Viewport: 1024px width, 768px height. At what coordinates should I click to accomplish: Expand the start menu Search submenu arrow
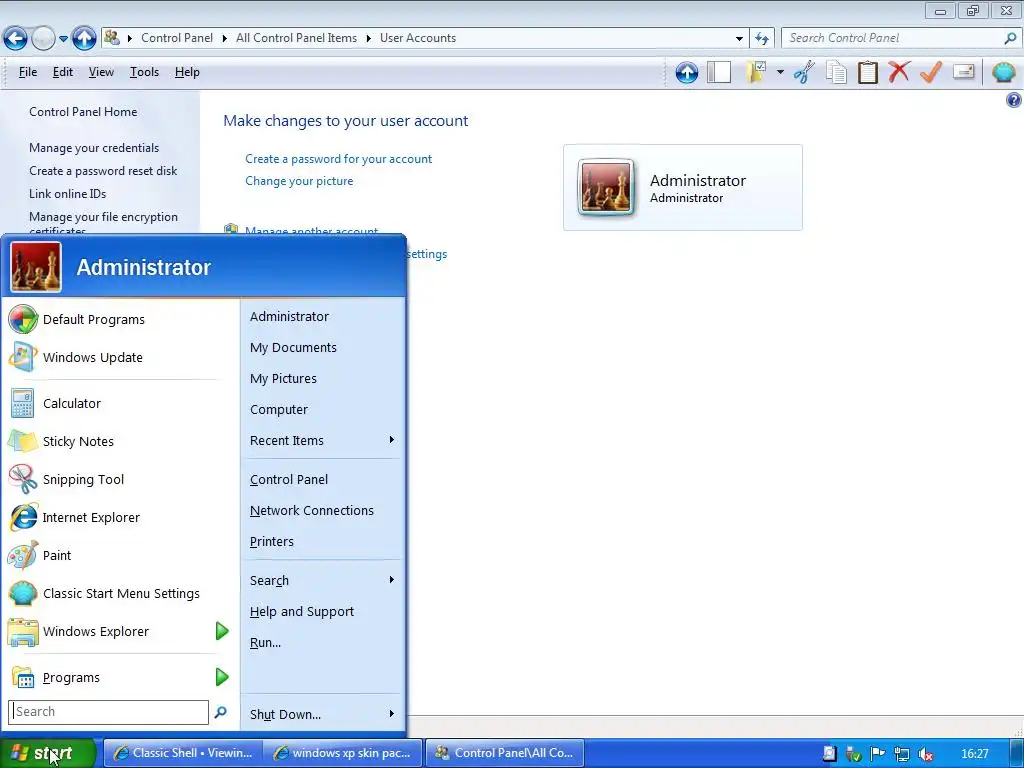[x=391, y=580]
